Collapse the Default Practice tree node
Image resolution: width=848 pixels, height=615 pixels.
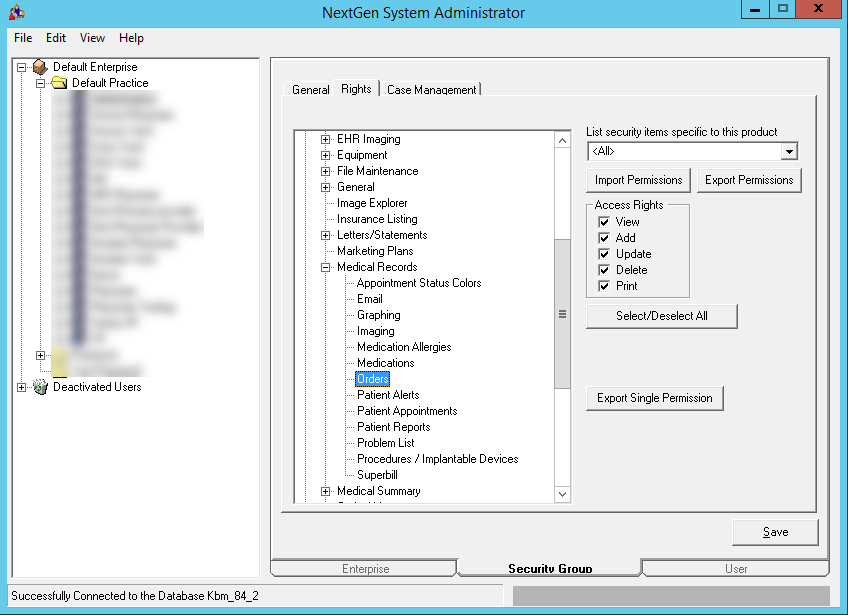pyautogui.click(x=41, y=83)
